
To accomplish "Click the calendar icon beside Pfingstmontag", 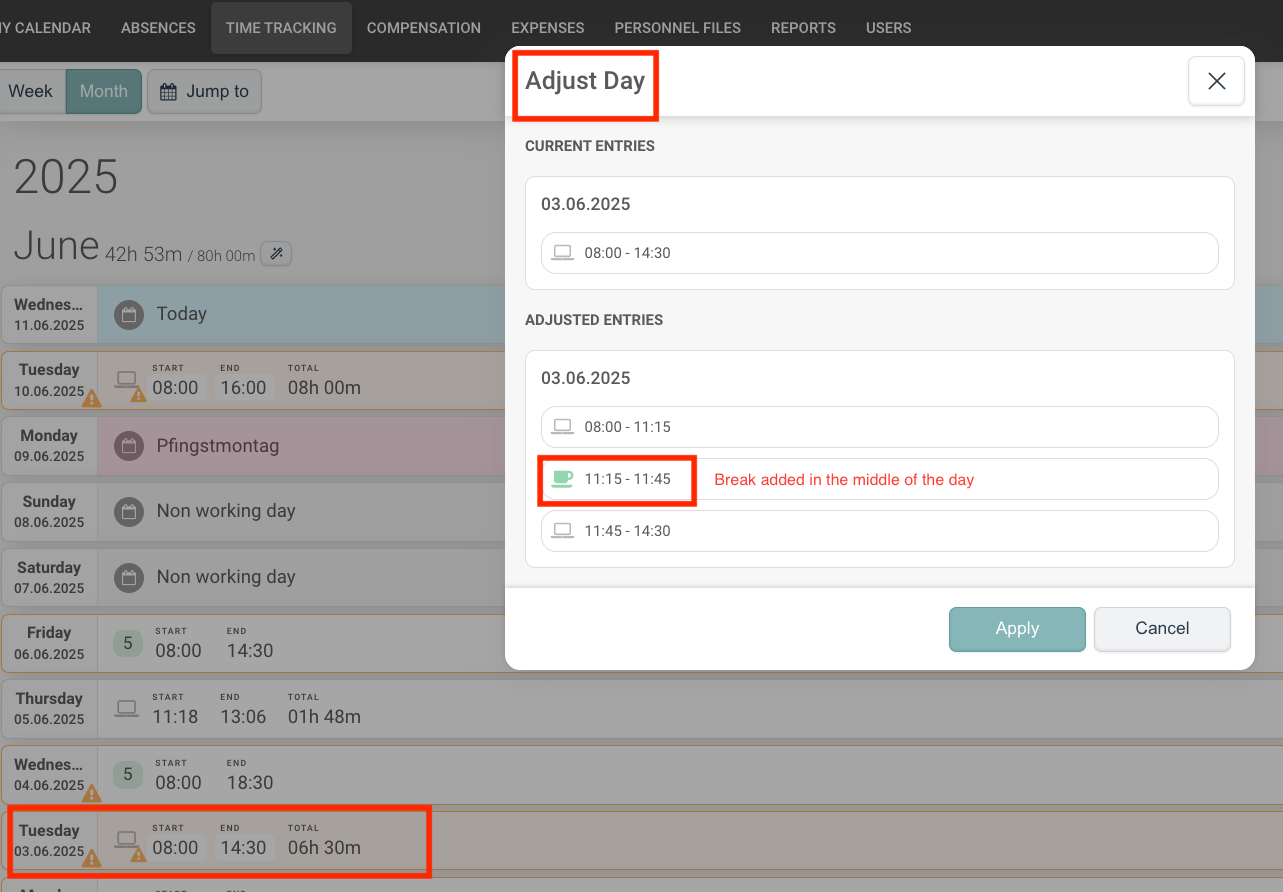I will click(128, 446).
